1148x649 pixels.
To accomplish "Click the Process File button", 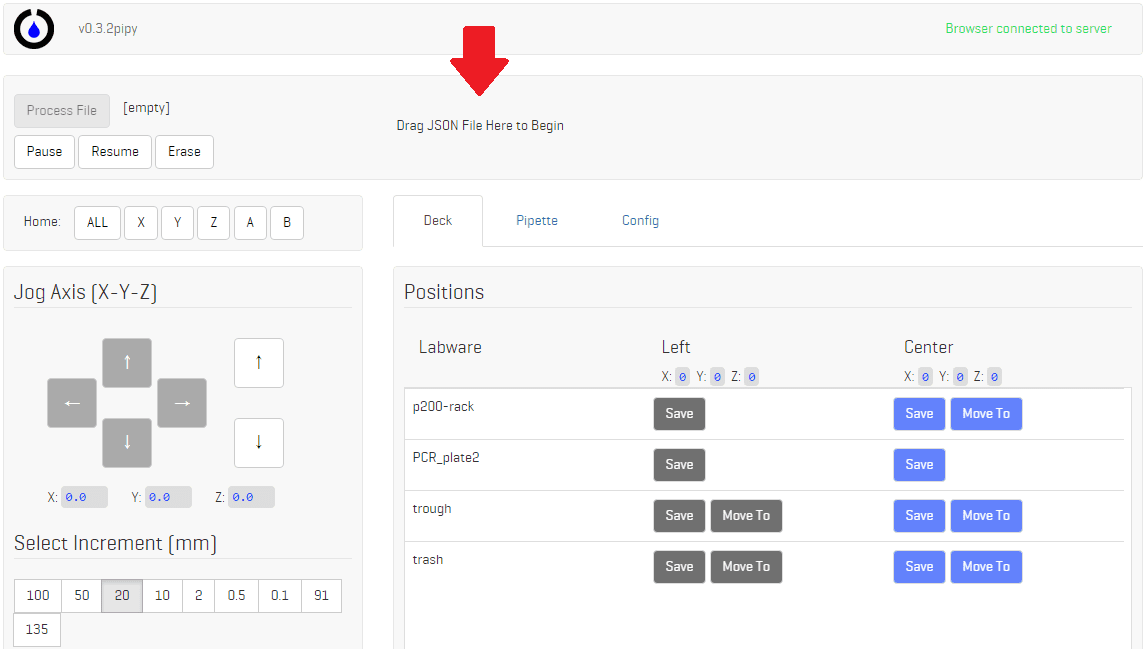I will coord(61,110).
